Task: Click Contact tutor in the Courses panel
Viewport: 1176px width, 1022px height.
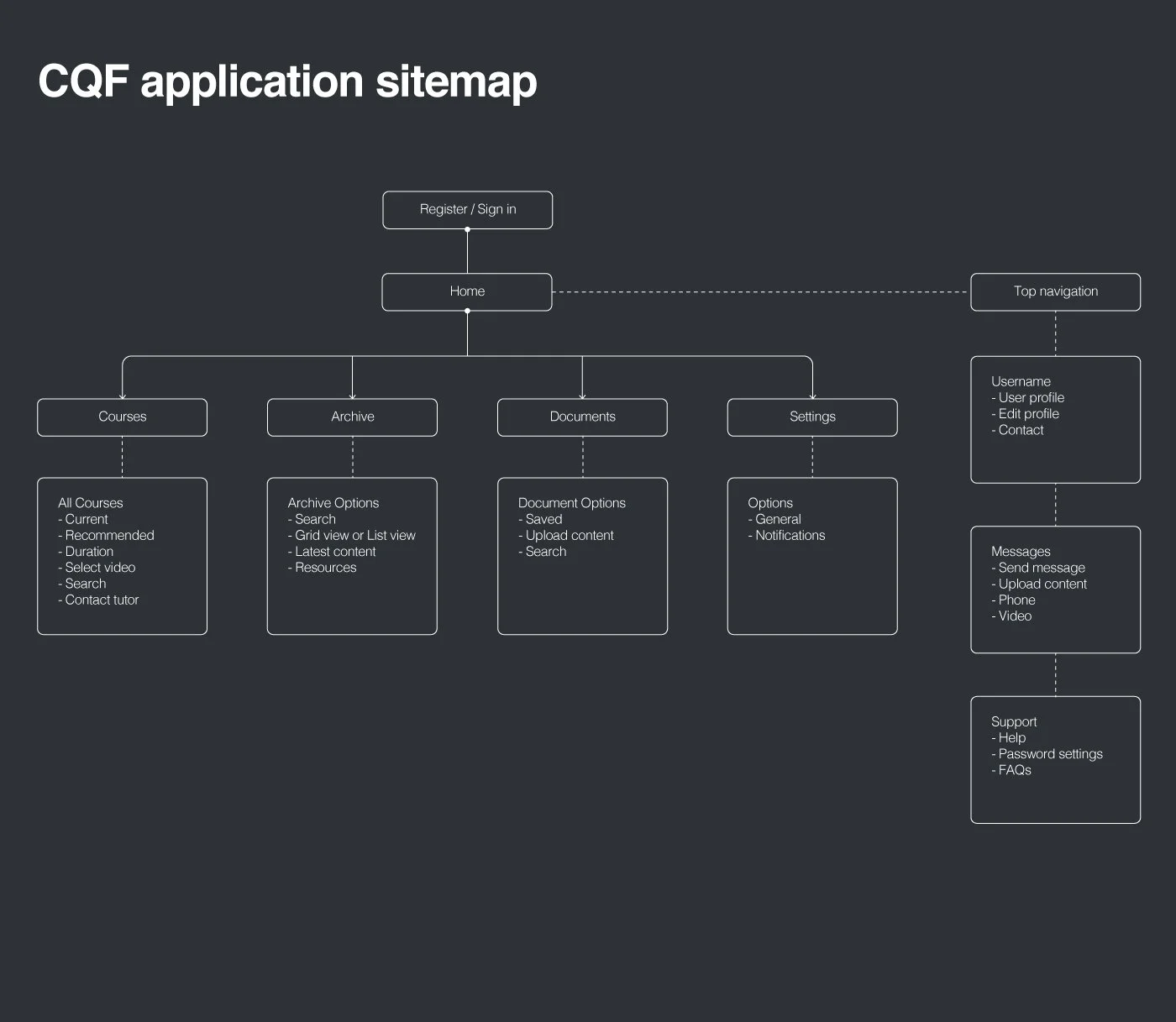Action: [101, 600]
